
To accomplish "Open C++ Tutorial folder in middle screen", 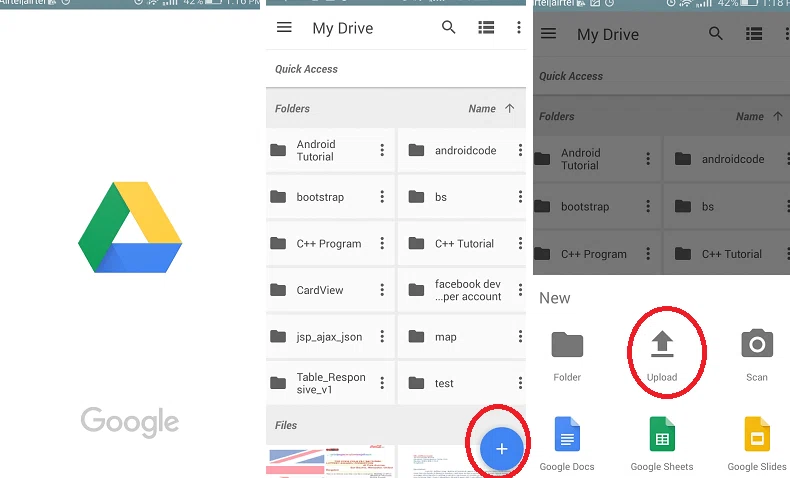I will [x=462, y=244].
